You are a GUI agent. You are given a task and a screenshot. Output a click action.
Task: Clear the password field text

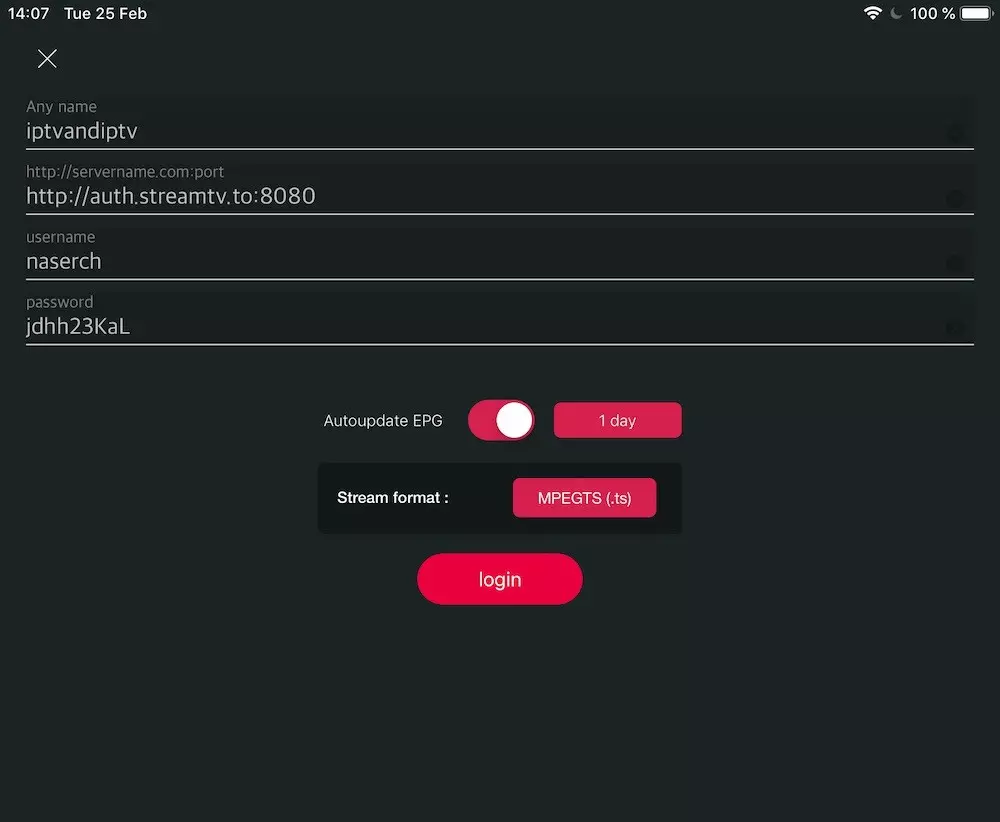pyautogui.click(x=955, y=327)
